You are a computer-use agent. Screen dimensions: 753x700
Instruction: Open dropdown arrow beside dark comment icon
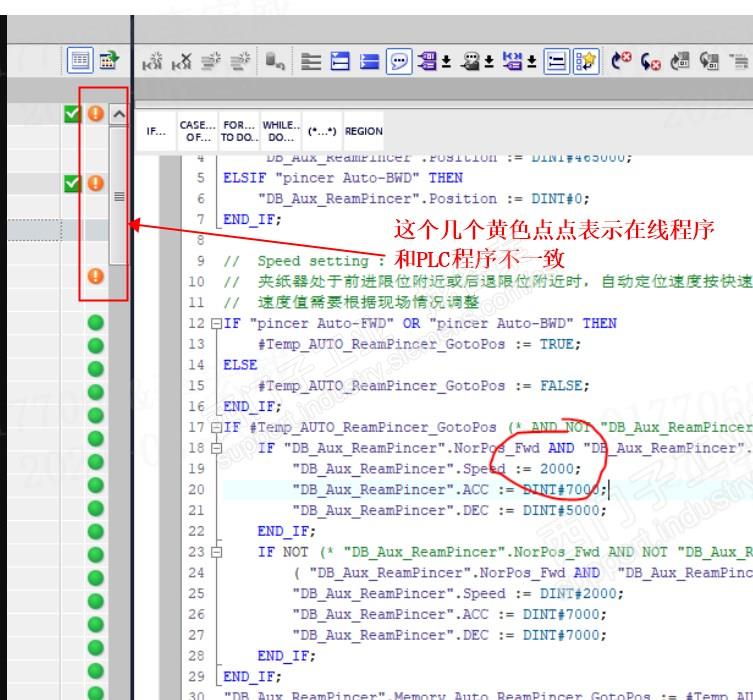click(x=489, y=61)
